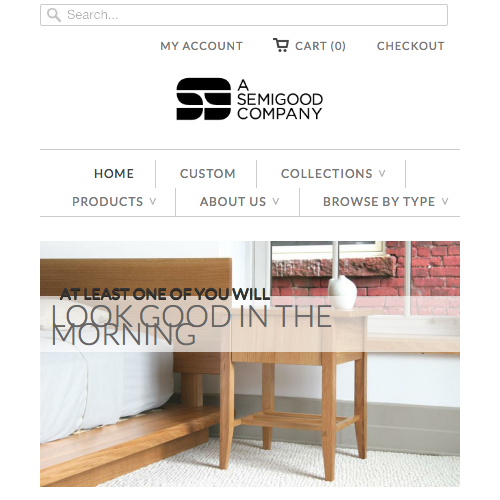Expand the About Us dropdown chevron

[276, 201]
